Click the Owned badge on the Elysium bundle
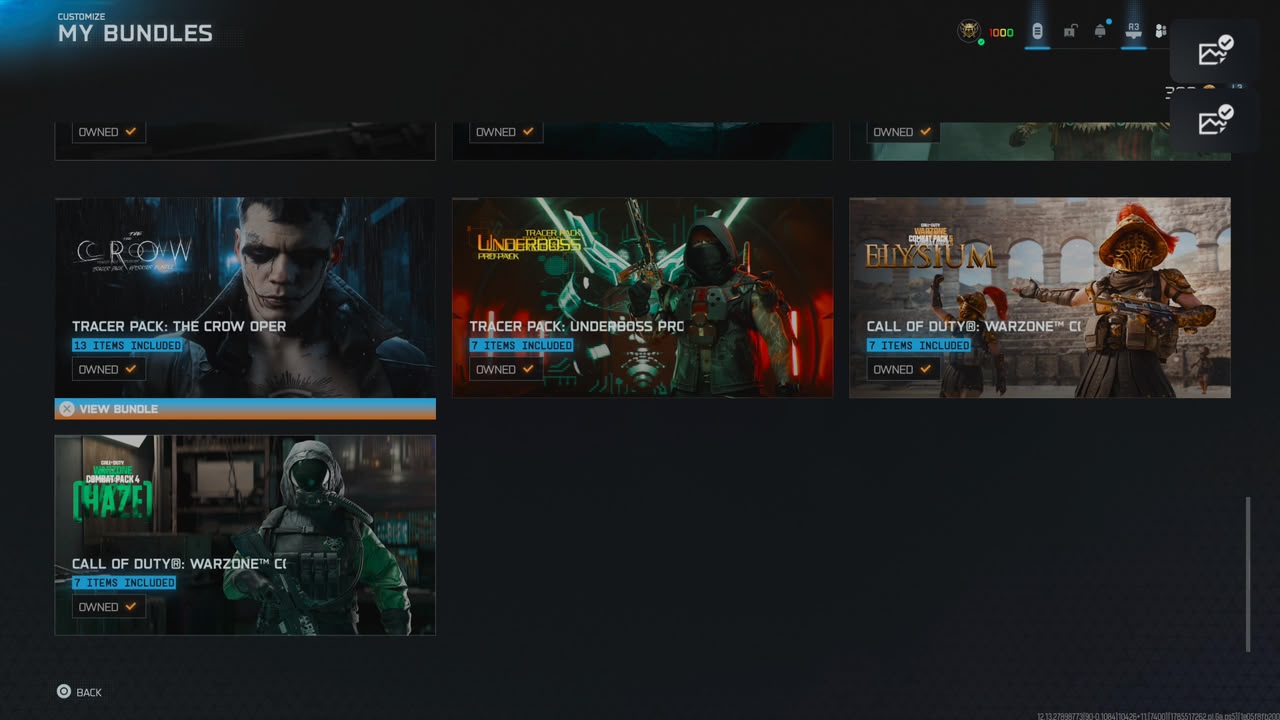 [x=903, y=370]
